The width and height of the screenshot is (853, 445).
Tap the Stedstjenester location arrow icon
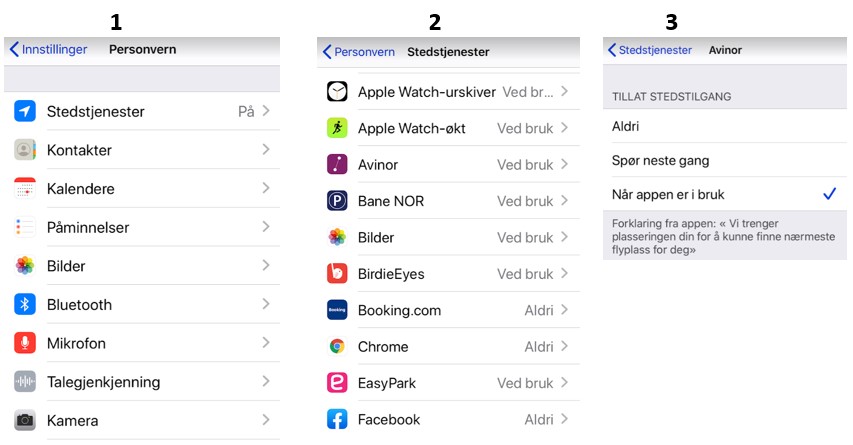24,111
